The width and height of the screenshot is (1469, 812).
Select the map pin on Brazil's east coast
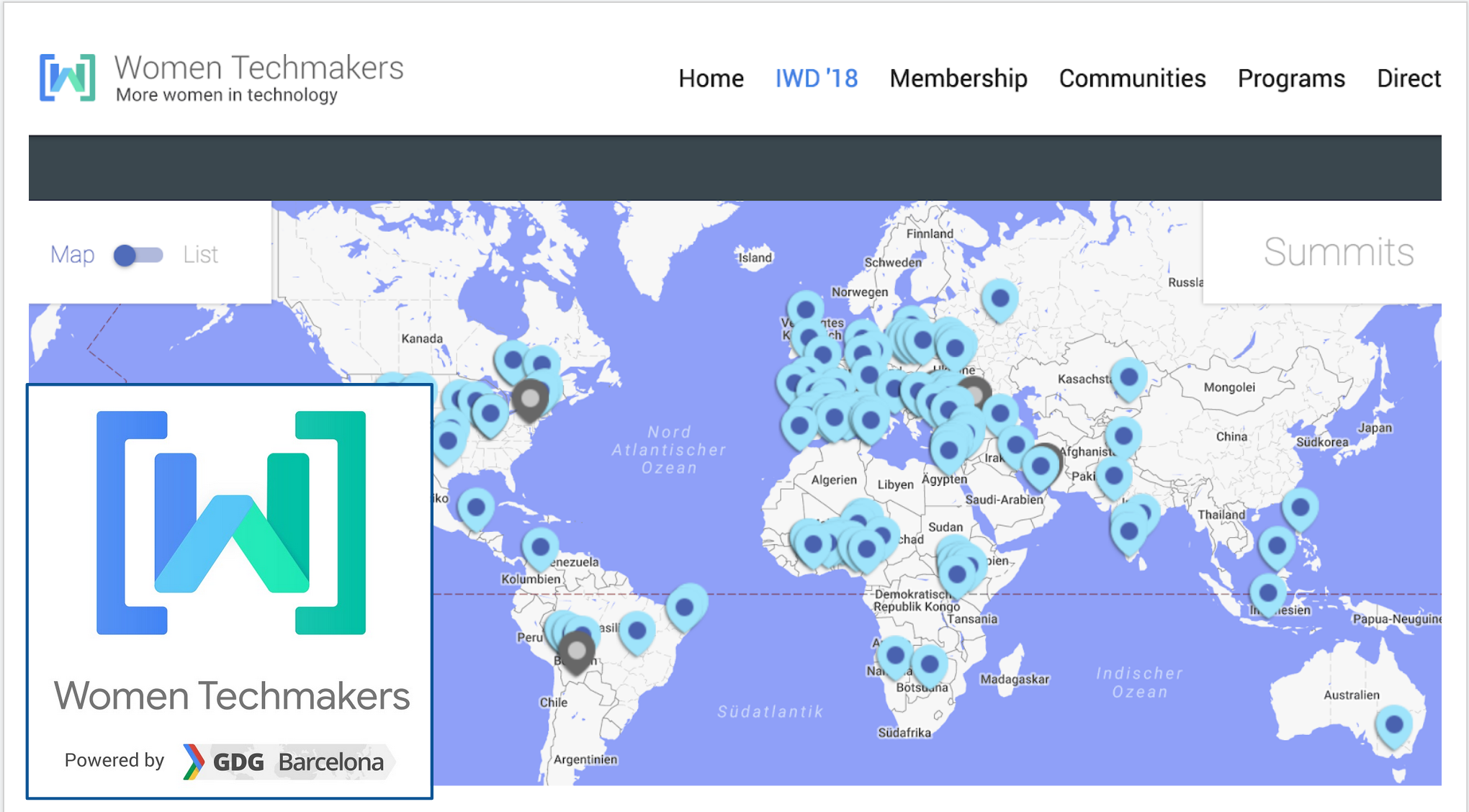click(x=685, y=608)
